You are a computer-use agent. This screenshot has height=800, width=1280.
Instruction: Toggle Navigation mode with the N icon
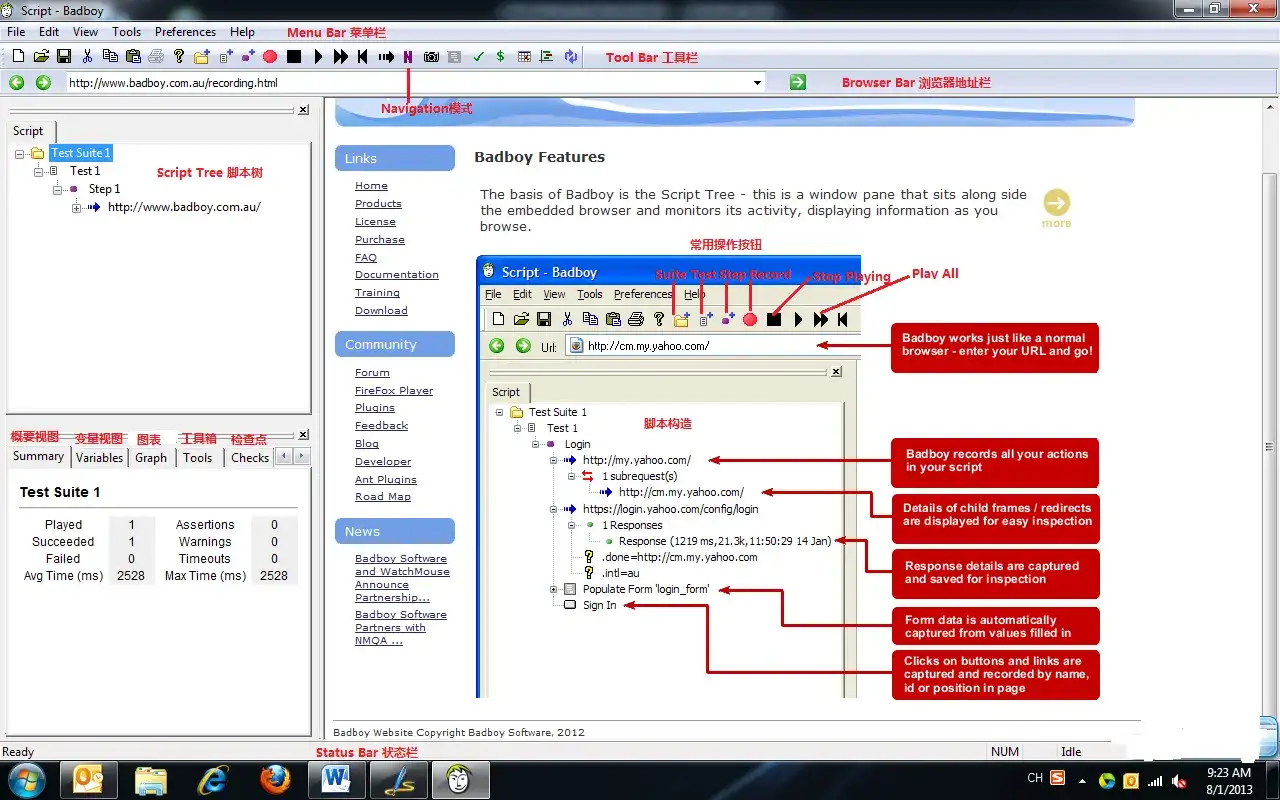coord(408,57)
